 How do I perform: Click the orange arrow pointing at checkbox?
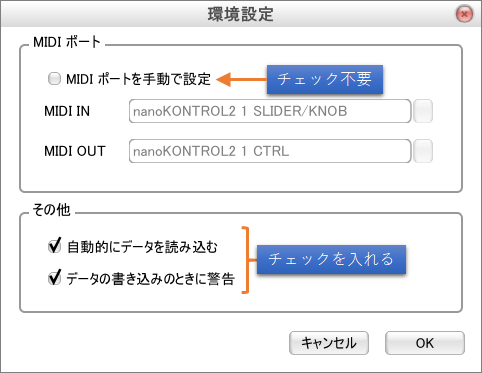[x=241, y=79]
